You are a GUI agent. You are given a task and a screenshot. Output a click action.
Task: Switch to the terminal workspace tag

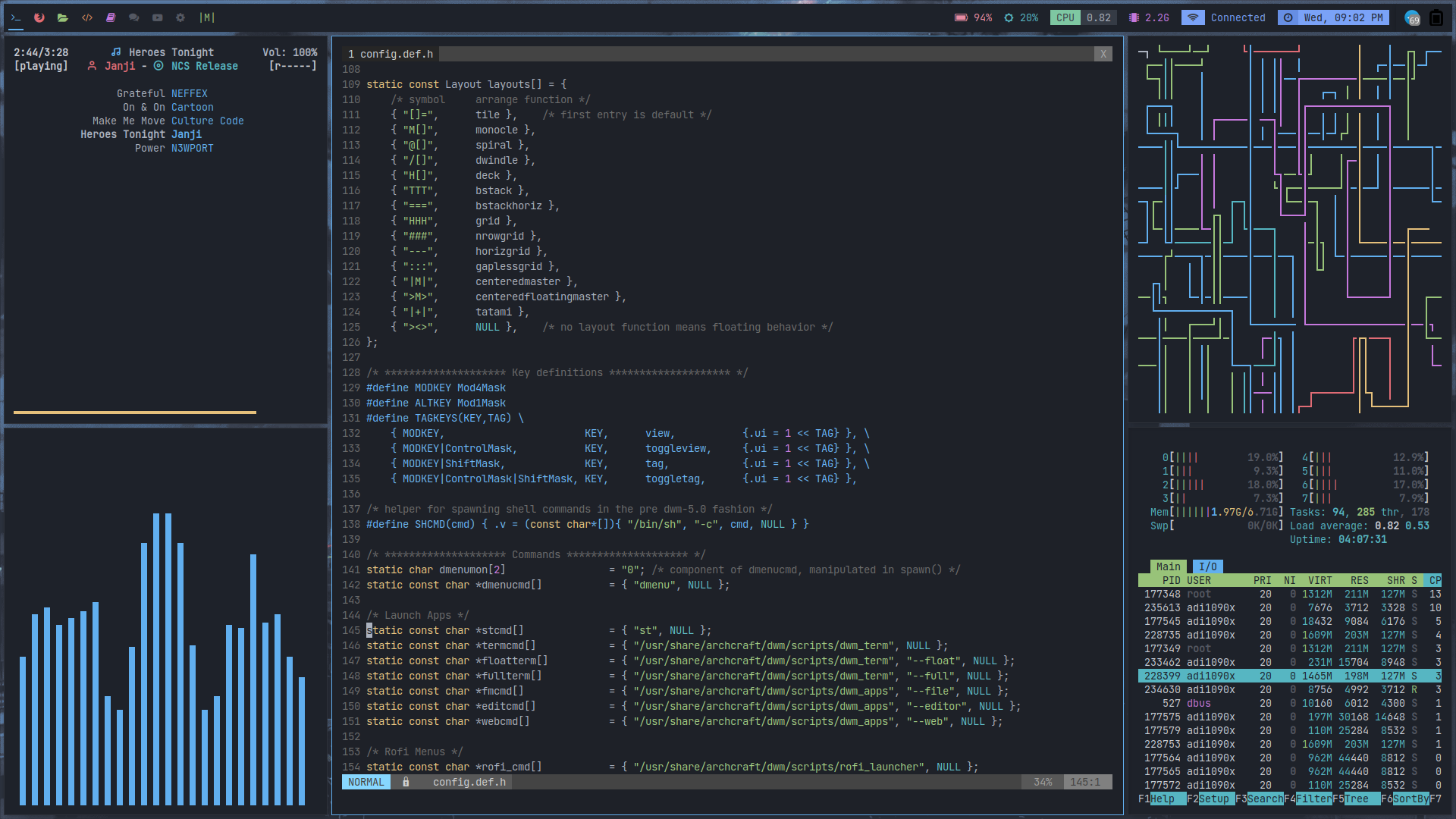pos(16,17)
